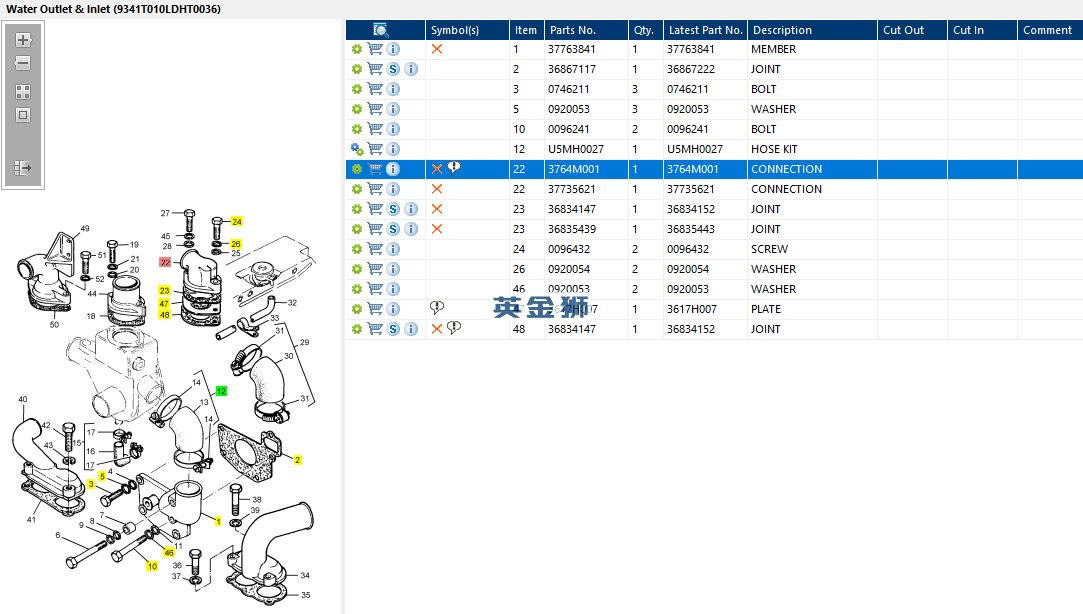Screen dimensions: 1083x614
Task: Click the Qty. column header
Action: tap(646, 30)
